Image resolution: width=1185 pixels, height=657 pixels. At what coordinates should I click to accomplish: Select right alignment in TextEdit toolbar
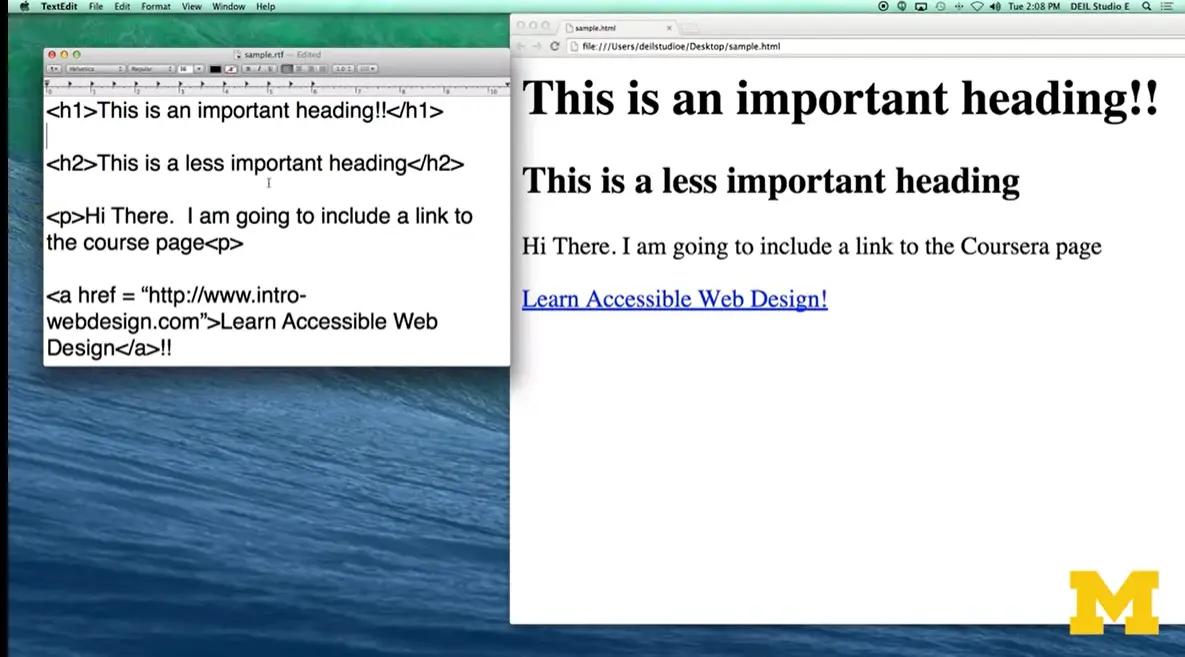(x=311, y=68)
